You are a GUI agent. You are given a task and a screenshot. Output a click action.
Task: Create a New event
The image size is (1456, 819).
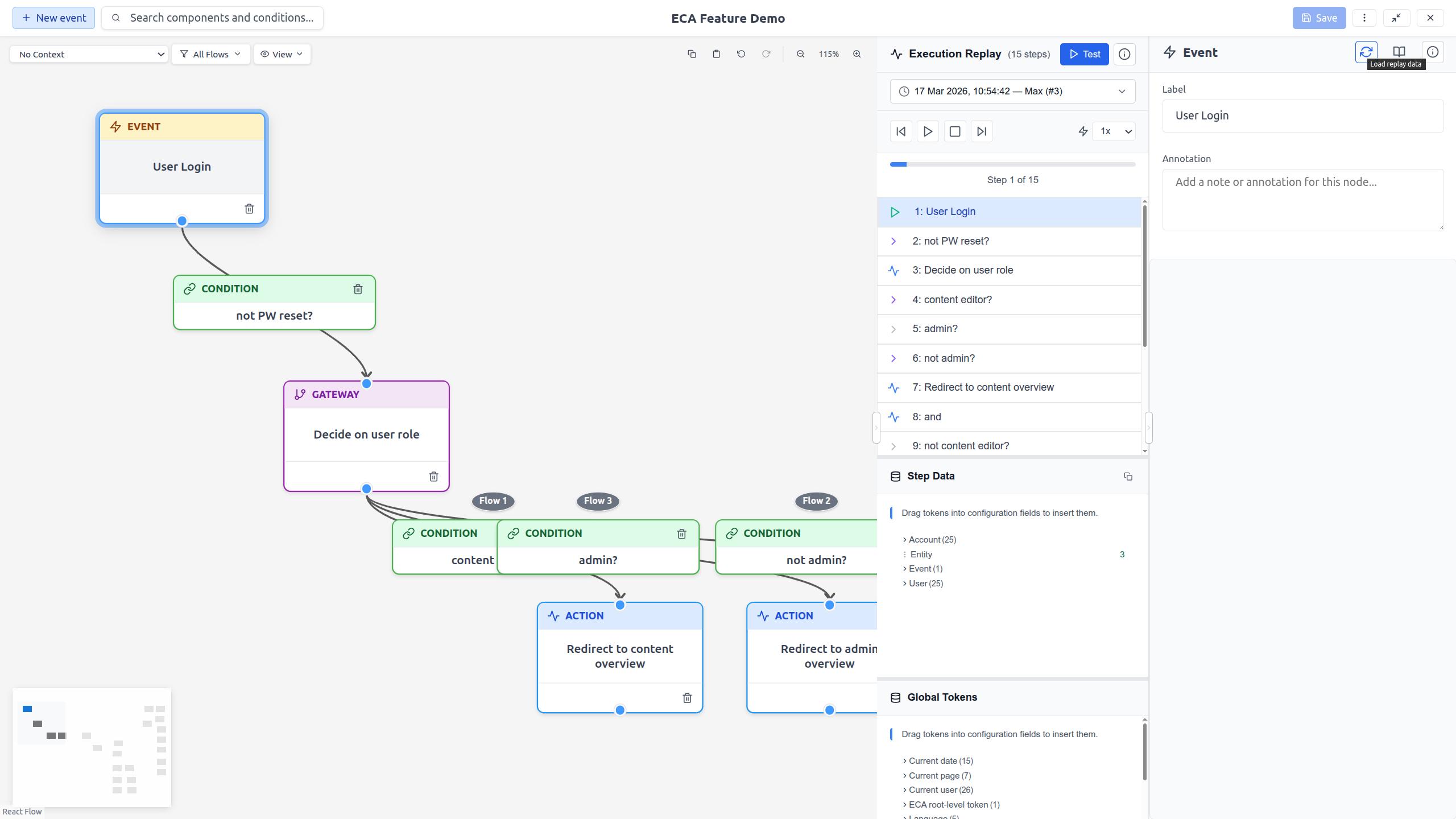(x=53, y=18)
